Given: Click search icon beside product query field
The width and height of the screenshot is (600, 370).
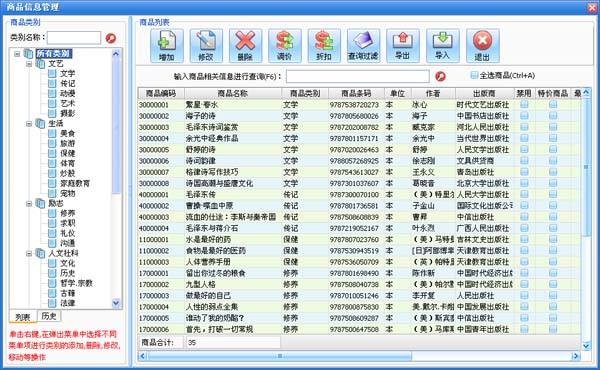Looking at the screenshot, I should 440,76.
